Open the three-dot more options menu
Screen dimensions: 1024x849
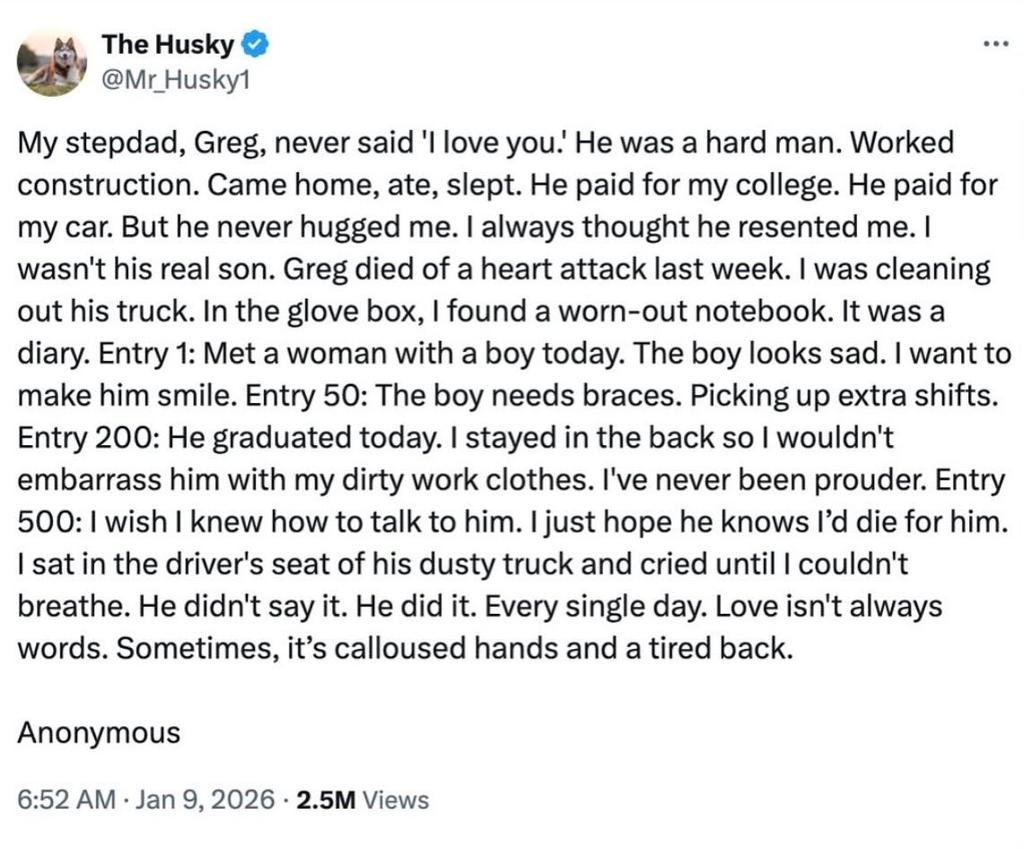[x=995, y=44]
